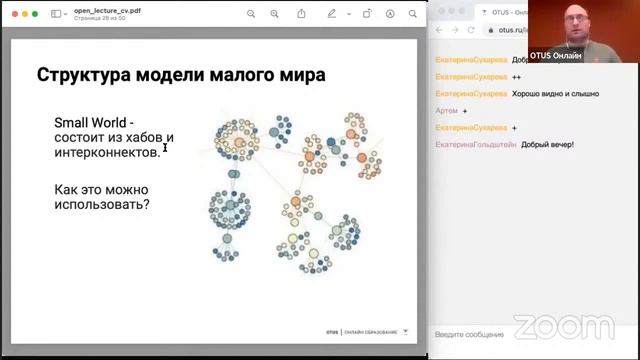Open search in the Preview toolbar
The height and width of the screenshot is (360, 640).
[x=413, y=14]
